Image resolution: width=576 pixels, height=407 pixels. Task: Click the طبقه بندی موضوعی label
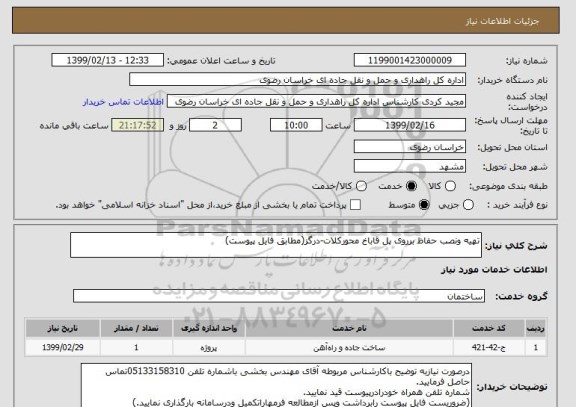point(508,186)
